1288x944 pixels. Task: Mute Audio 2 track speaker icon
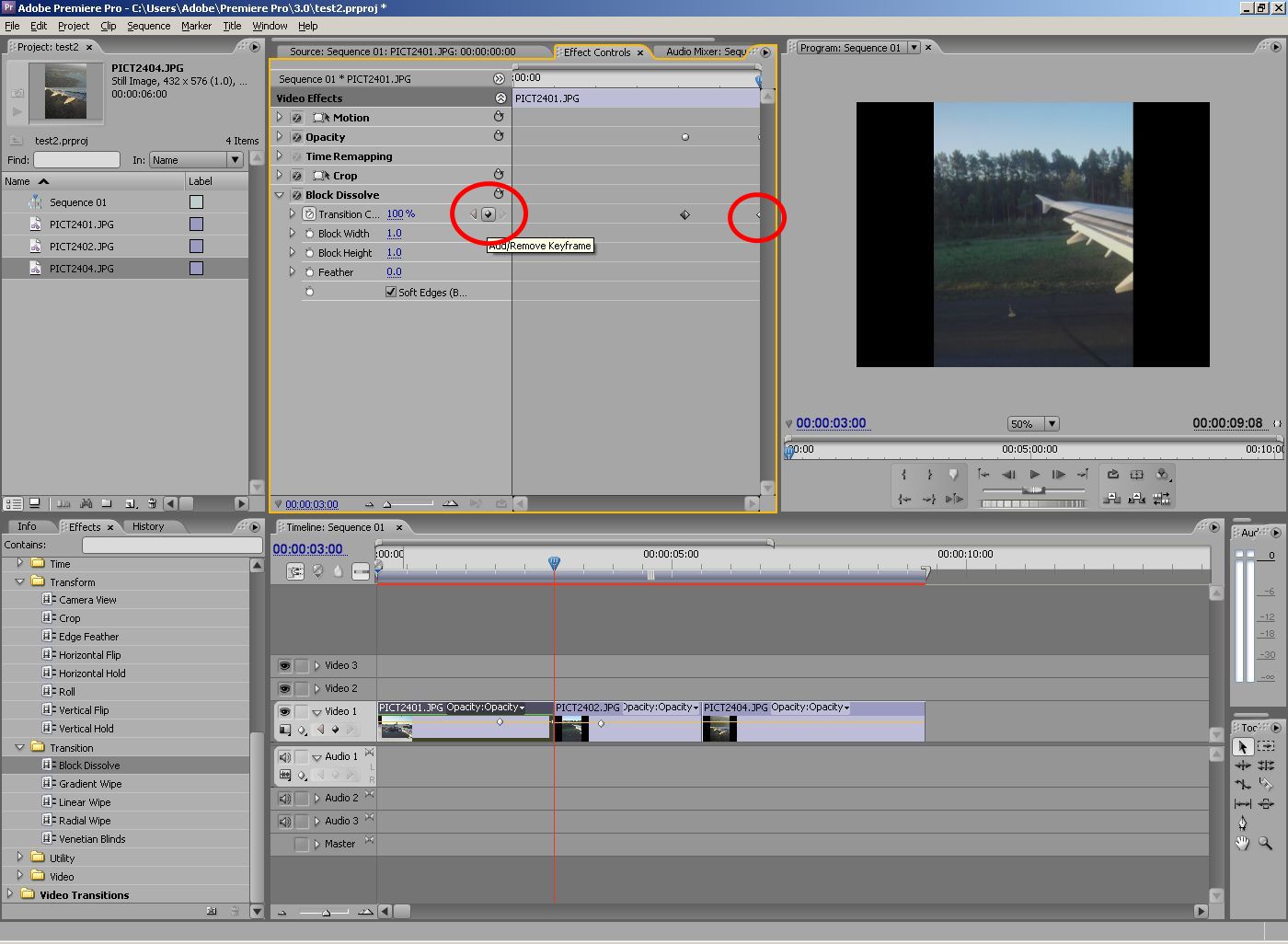(284, 798)
